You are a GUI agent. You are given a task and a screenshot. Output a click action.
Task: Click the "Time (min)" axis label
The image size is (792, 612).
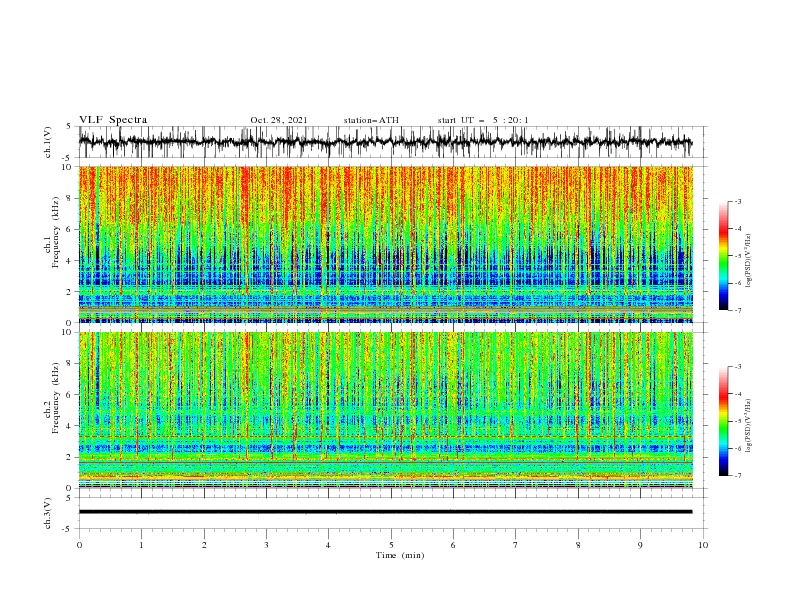400,555
